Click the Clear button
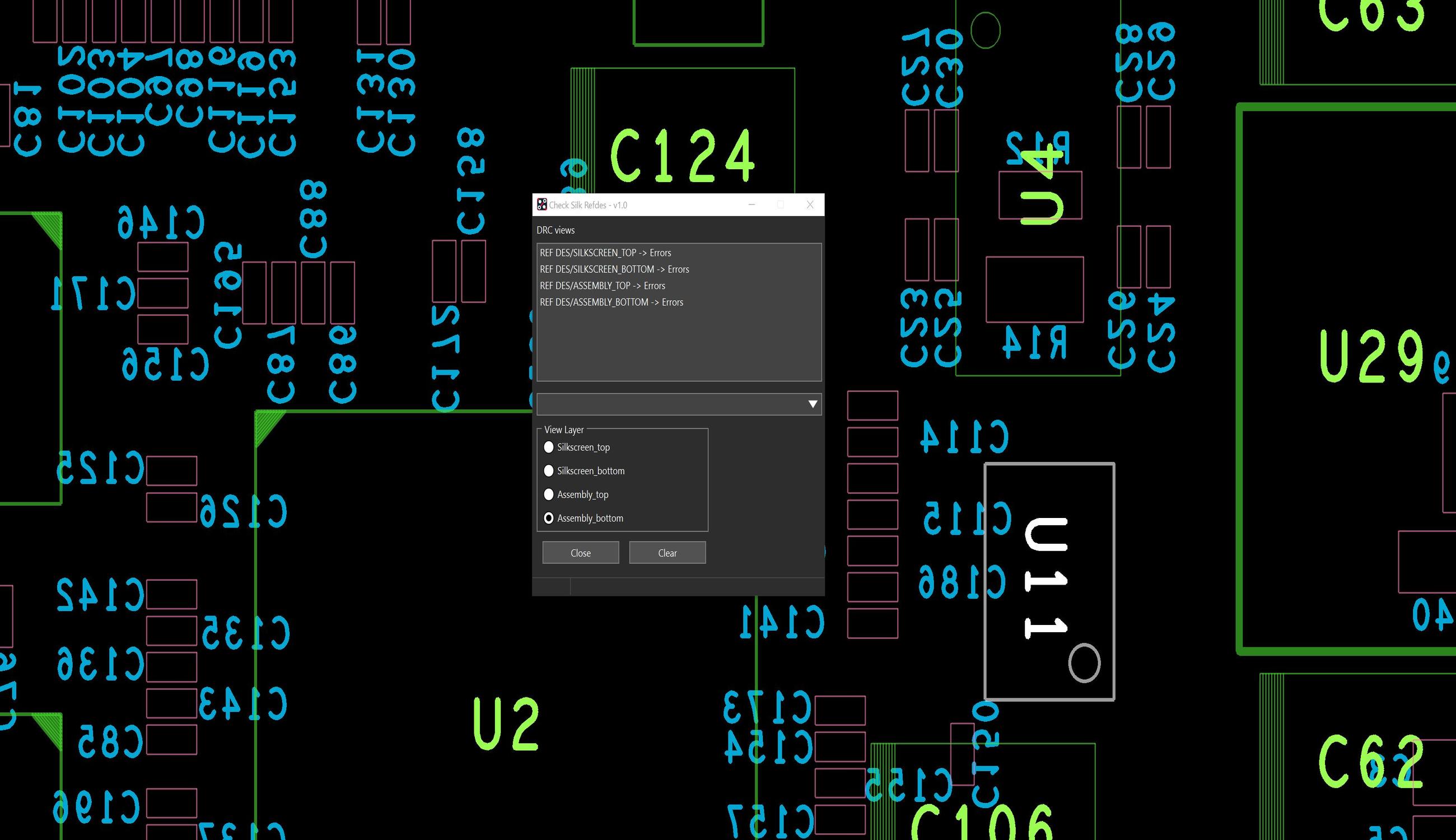Viewport: 1456px width, 840px height. [x=668, y=553]
